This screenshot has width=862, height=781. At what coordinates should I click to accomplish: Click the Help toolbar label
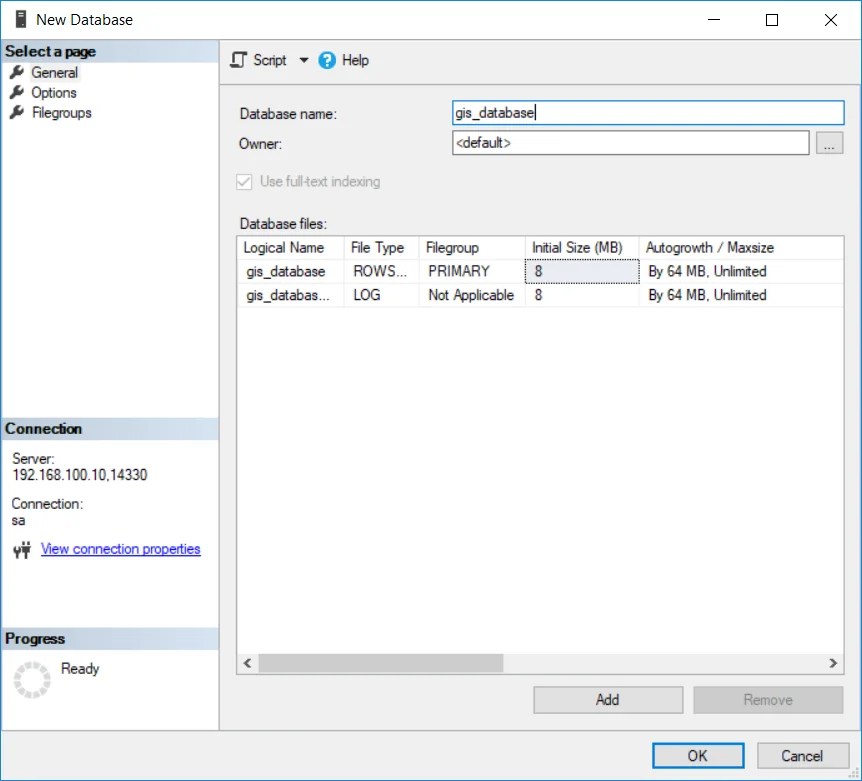click(x=355, y=60)
